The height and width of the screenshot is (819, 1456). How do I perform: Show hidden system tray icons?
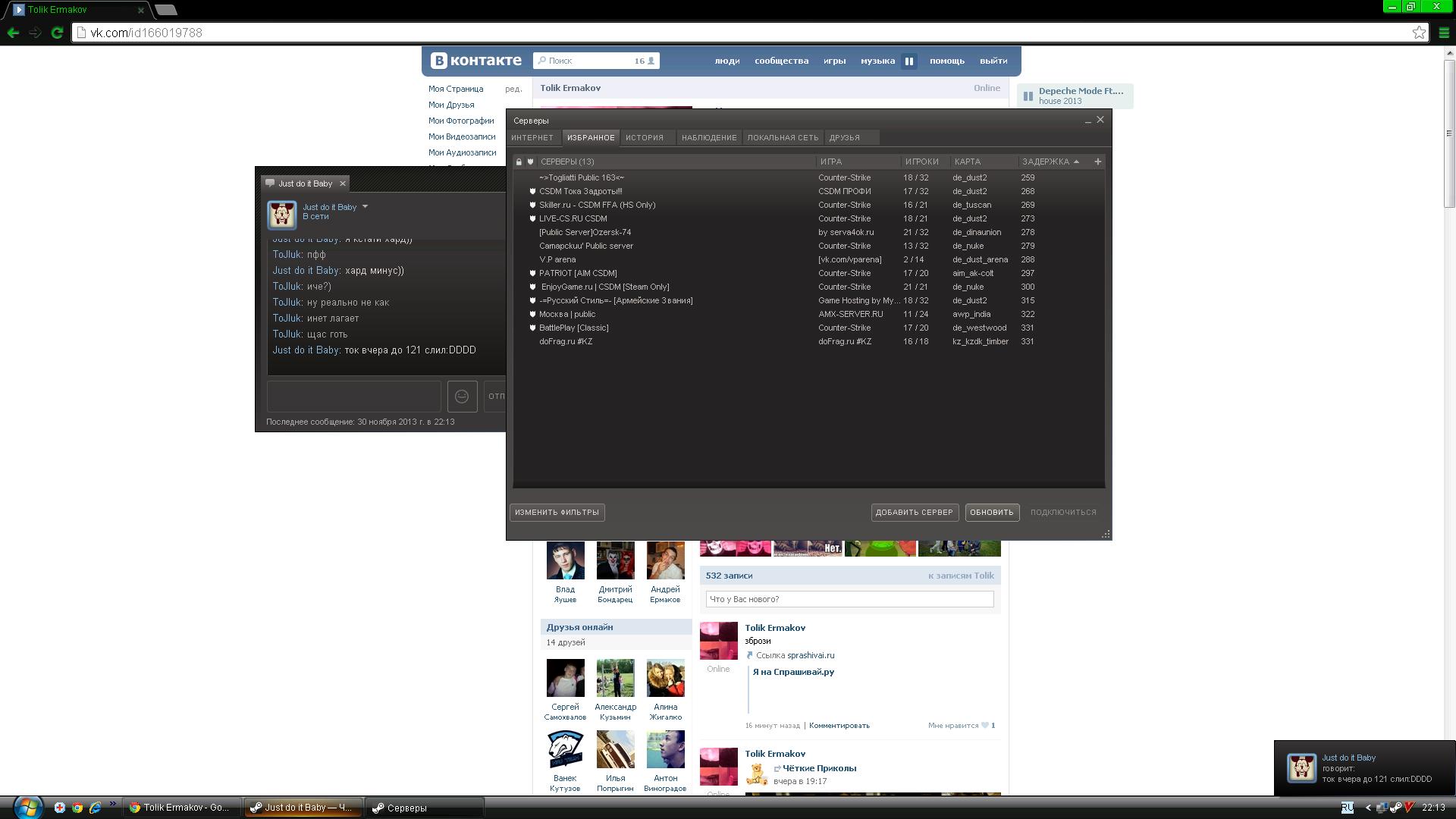click(1368, 808)
